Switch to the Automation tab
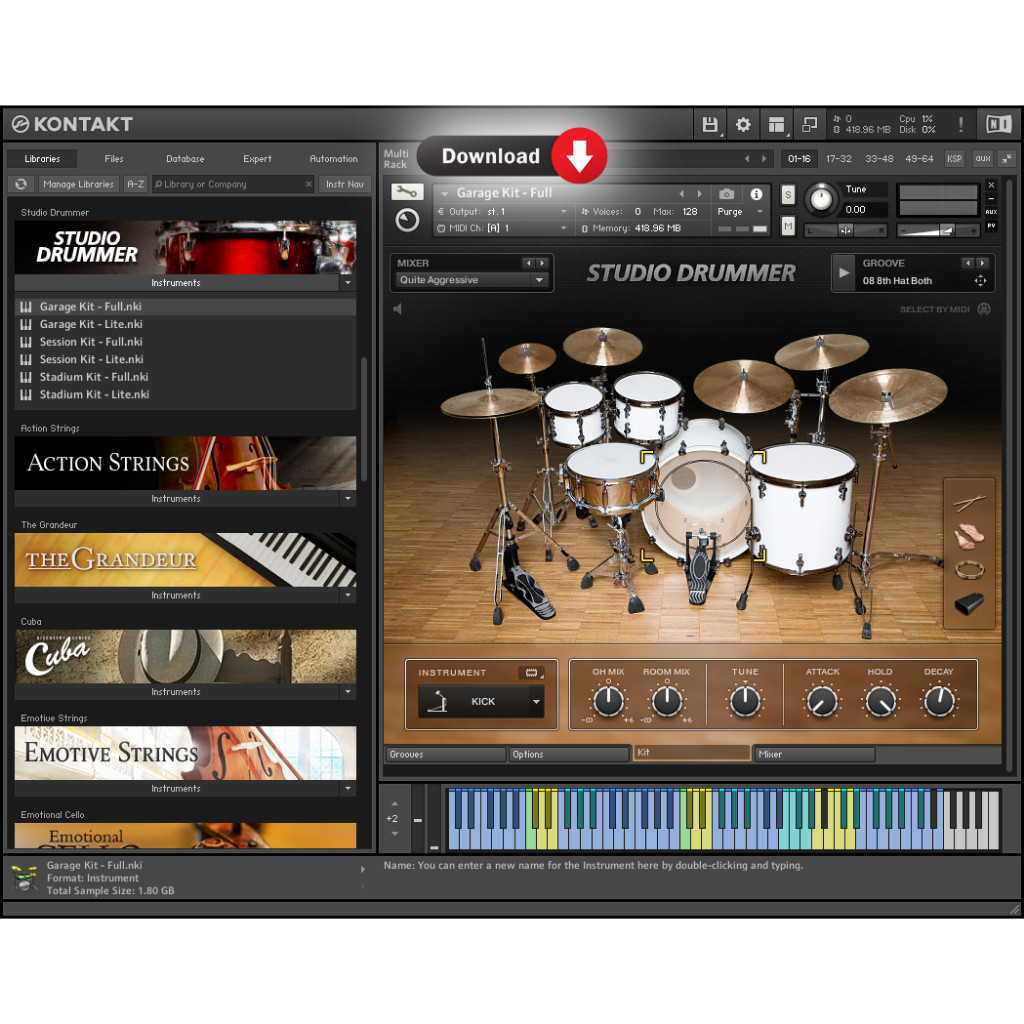Viewport: 1024px width, 1024px height. pyautogui.click(x=333, y=159)
